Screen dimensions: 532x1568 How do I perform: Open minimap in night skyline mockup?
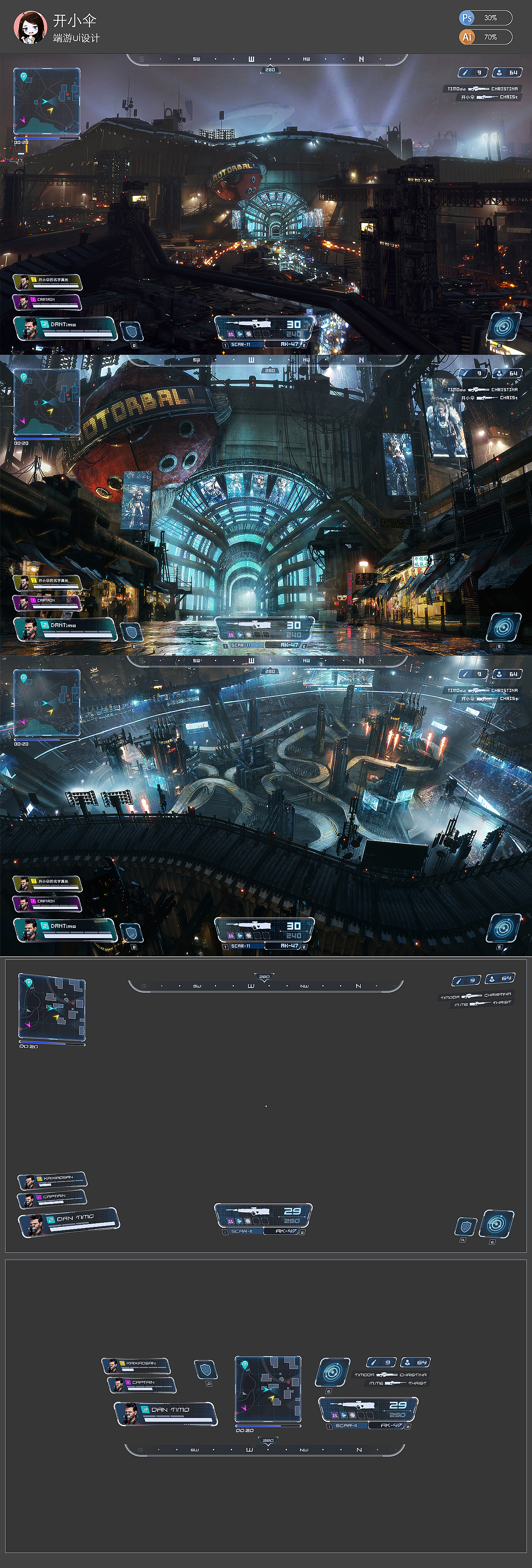[x=47, y=101]
